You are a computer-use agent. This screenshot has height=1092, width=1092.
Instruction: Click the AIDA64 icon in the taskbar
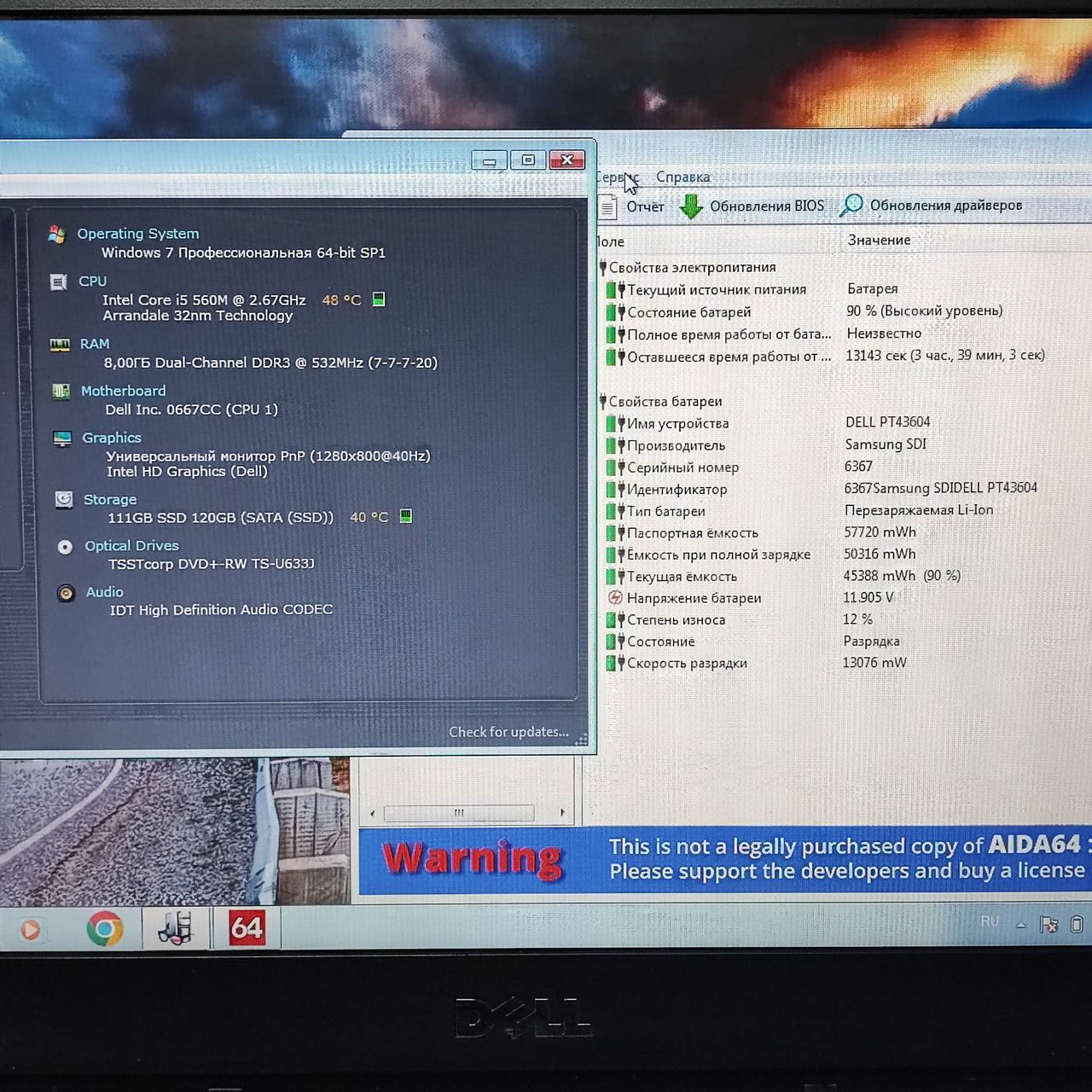[247, 928]
